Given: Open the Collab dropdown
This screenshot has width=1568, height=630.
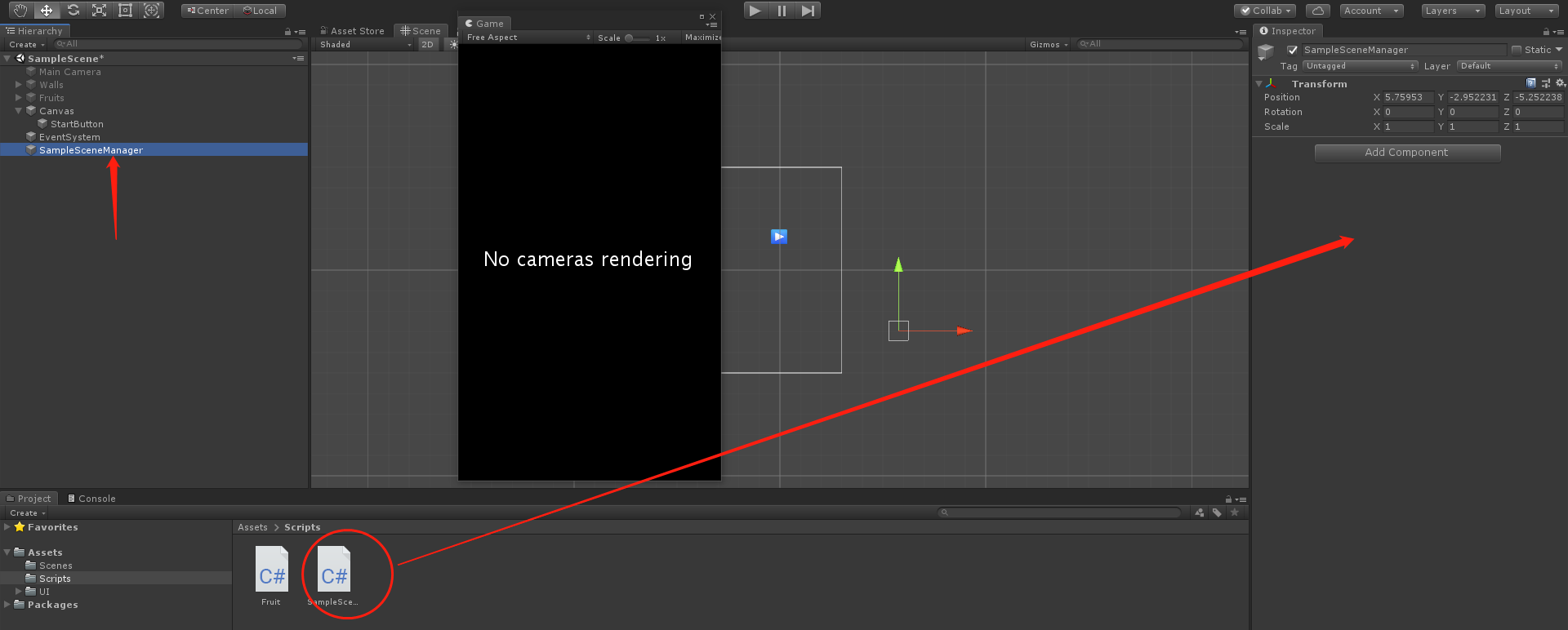Looking at the screenshot, I should pos(1266,11).
